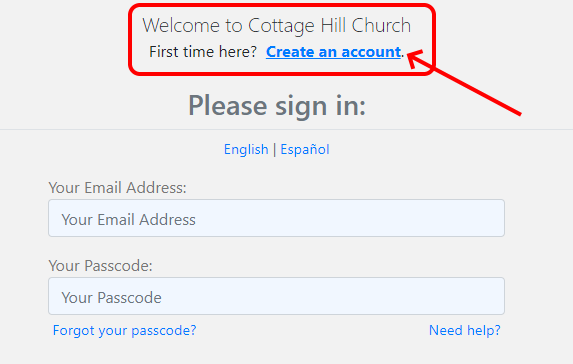Switch the page language to Español
Image resolution: width=573 pixels, height=364 pixels.
tap(305, 149)
